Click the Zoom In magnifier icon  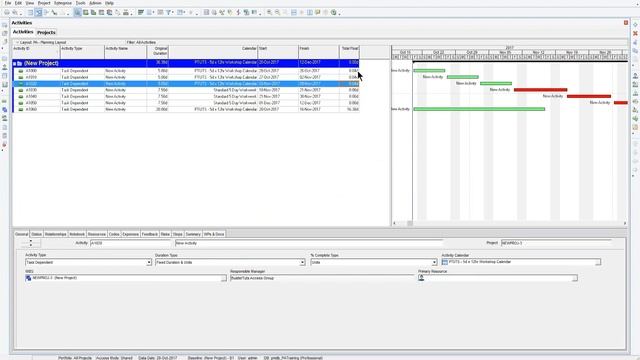tap(269, 13)
